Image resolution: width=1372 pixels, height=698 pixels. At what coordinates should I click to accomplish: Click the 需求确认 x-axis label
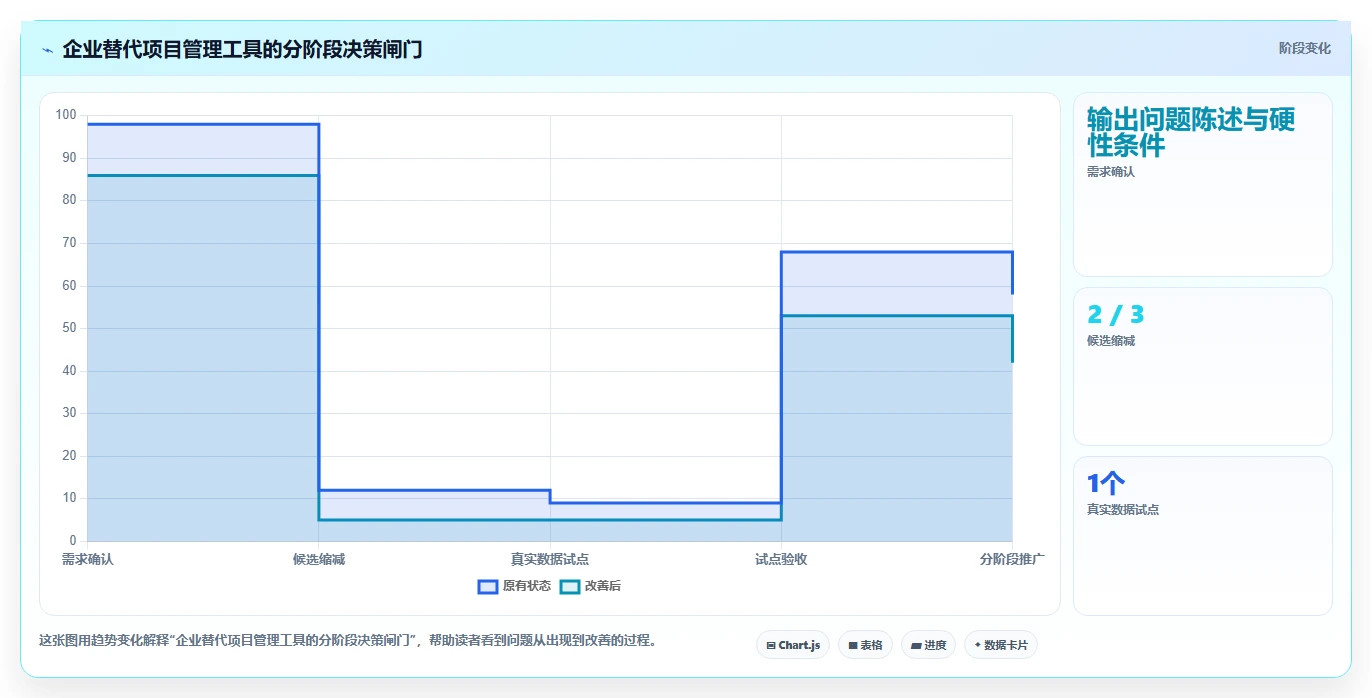(x=88, y=560)
